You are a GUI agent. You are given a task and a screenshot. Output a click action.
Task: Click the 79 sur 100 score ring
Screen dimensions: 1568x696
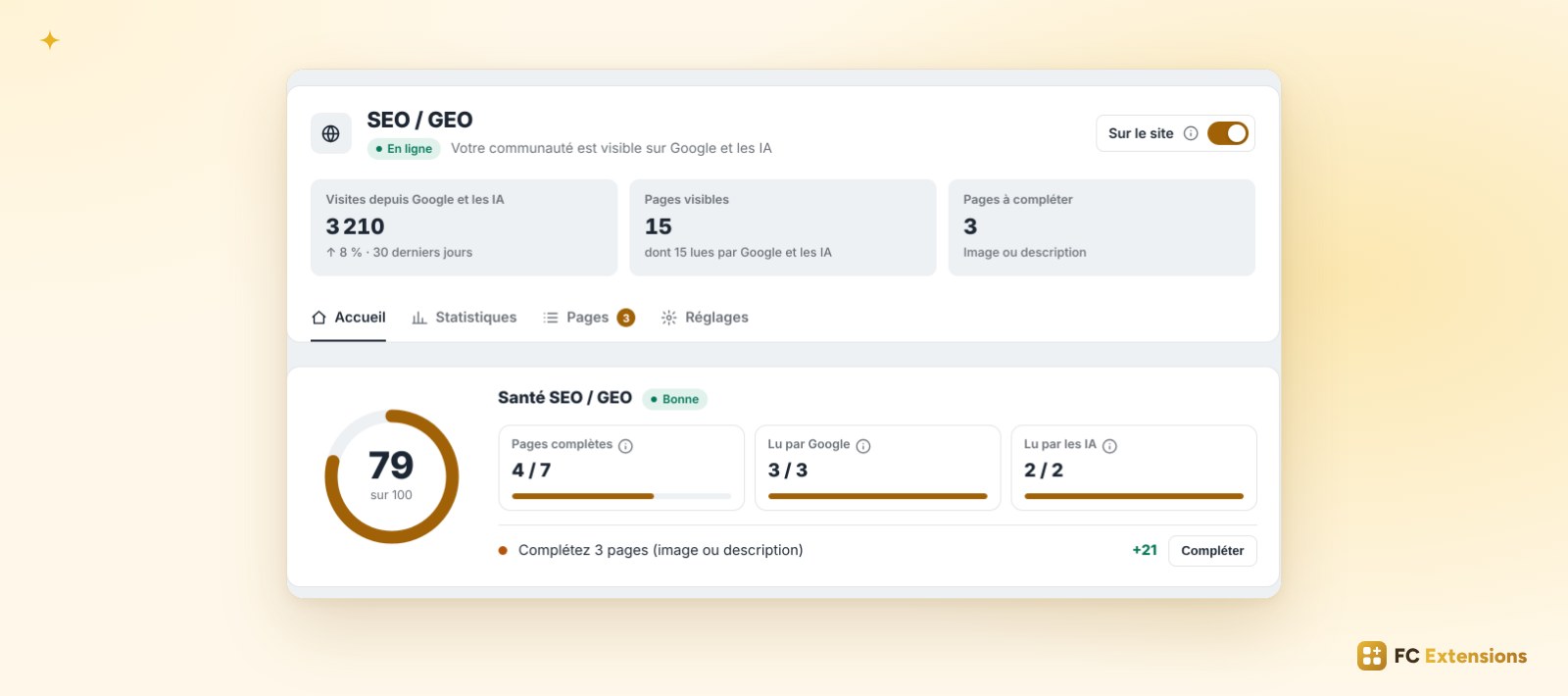click(392, 476)
